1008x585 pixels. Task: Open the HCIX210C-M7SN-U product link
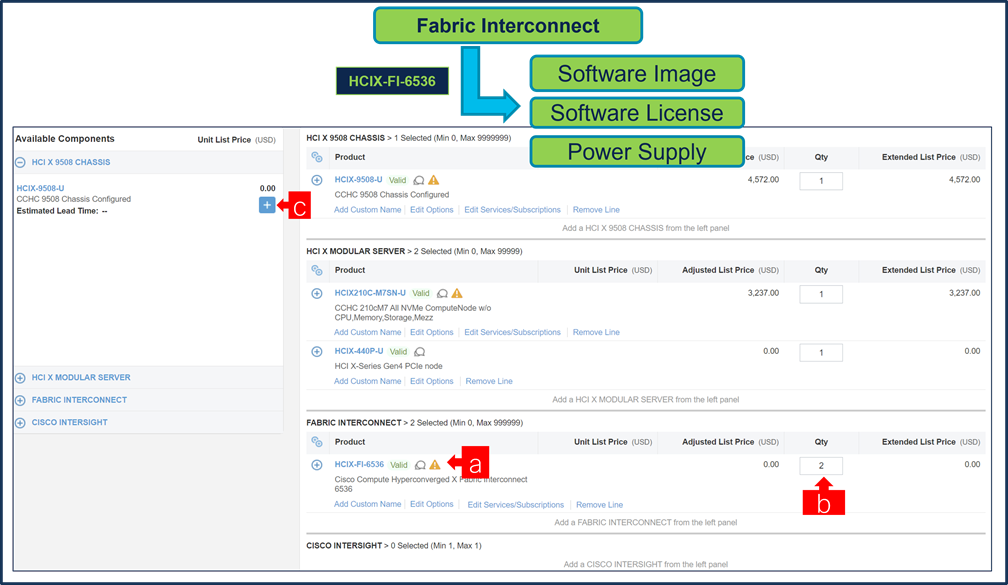[370, 293]
